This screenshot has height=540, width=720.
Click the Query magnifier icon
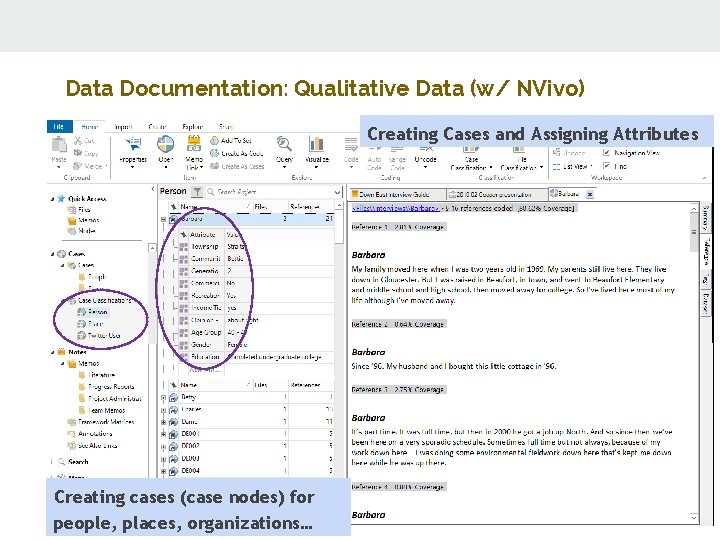click(284, 144)
